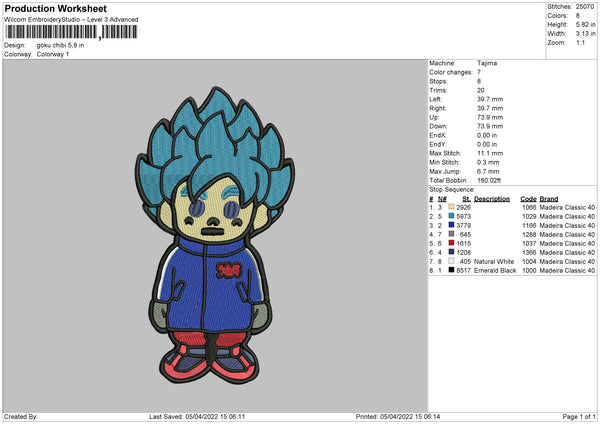This screenshot has height=424, width=600.
Task: Click the 'N#' column header
Action: (x=442, y=199)
